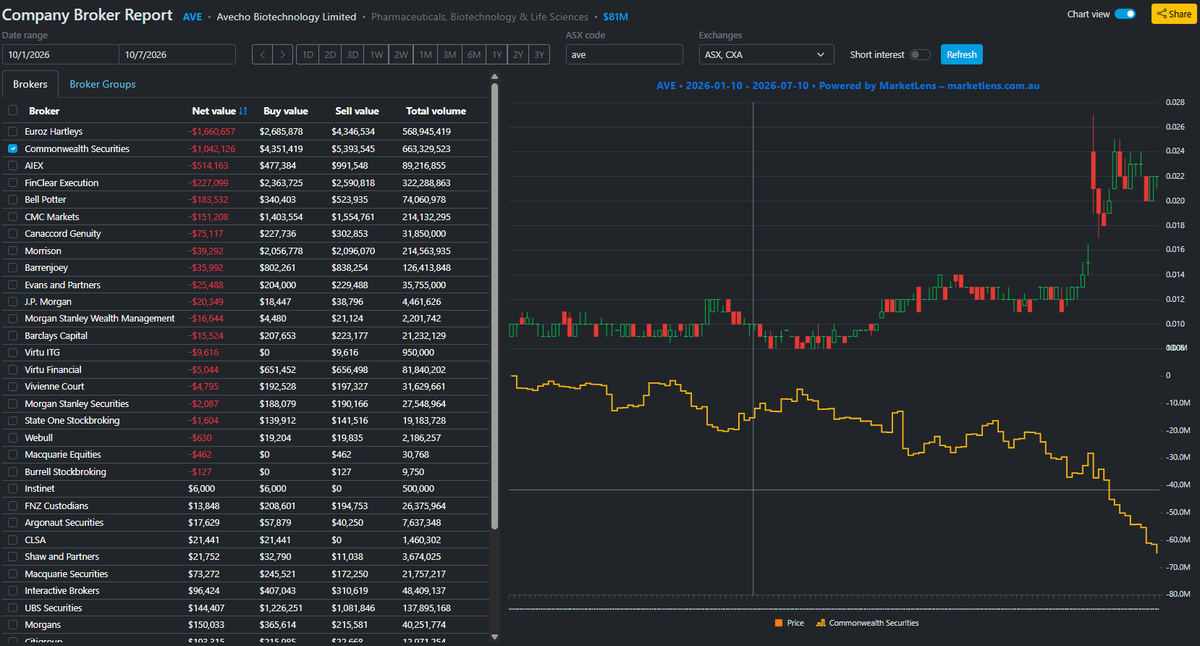Click the broker table vertical scrollbar

point(495,305)
